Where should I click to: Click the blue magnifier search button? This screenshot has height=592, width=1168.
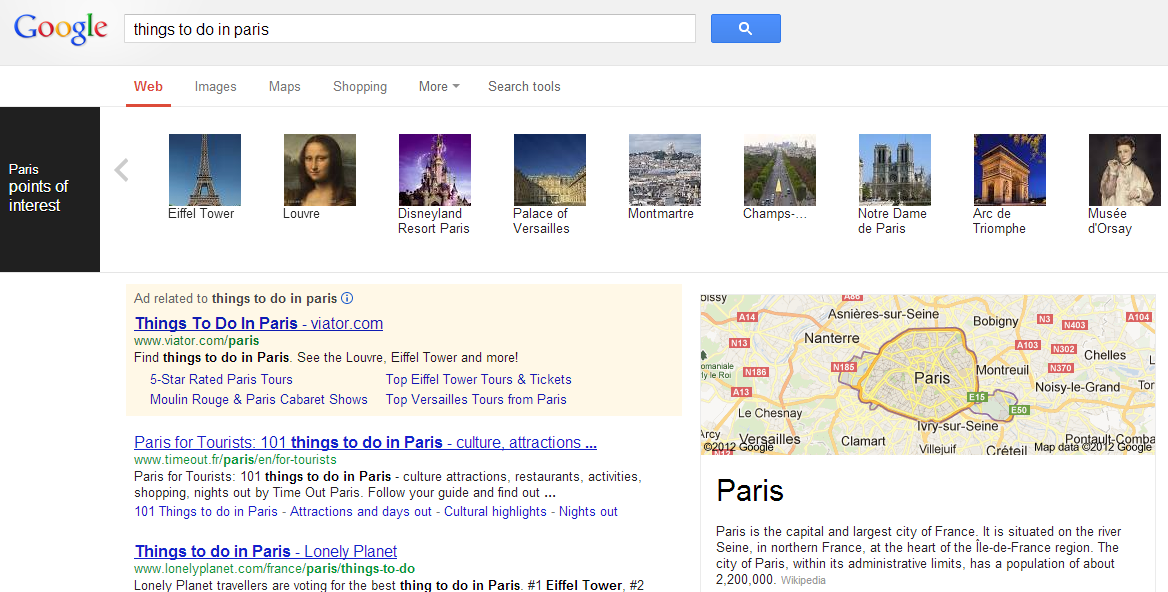coord(746,28)
